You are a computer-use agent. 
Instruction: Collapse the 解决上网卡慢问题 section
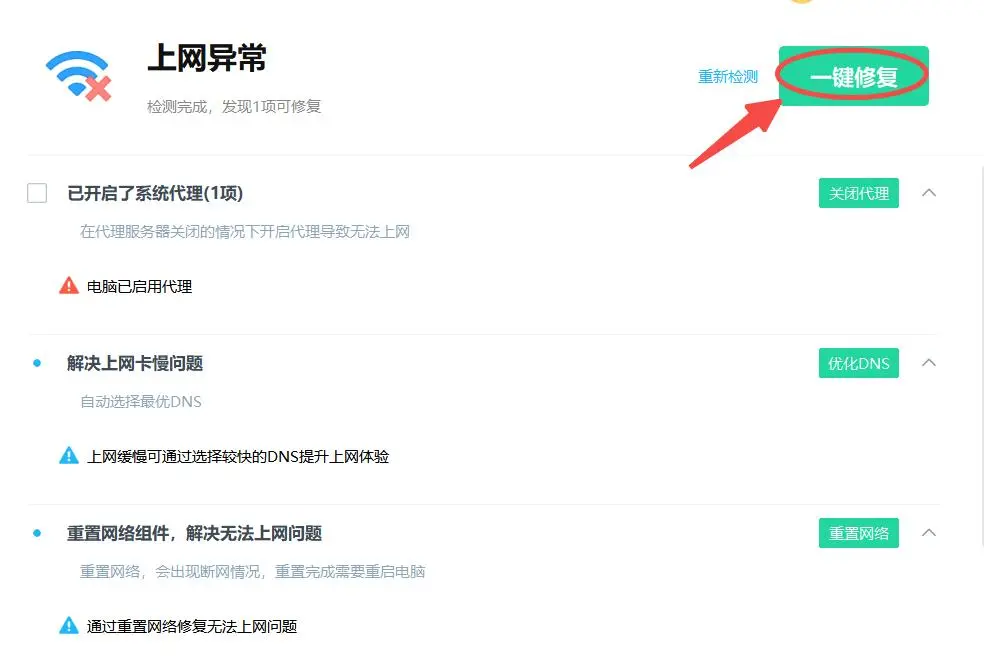tap(928, 363)
